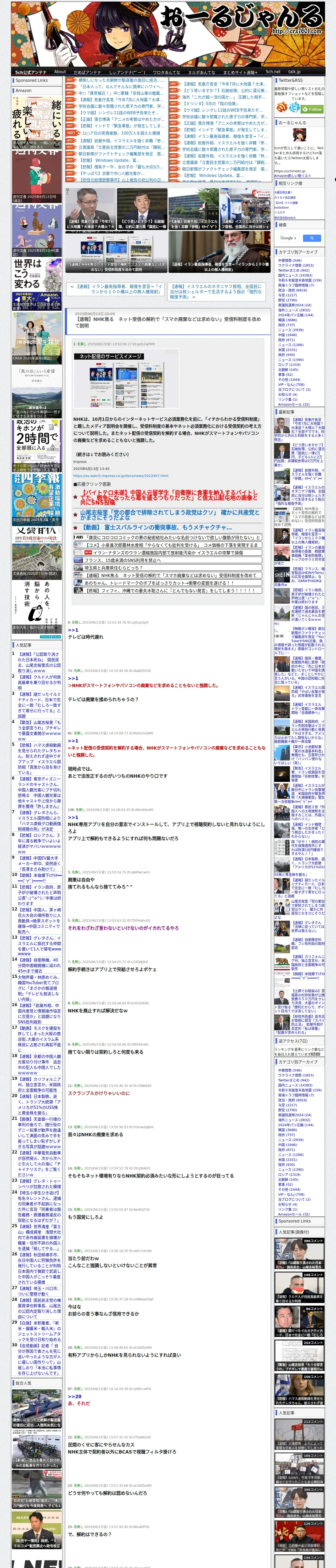Open previous article link イラン最高指導者、報復を宣言

tap(116, 289)
